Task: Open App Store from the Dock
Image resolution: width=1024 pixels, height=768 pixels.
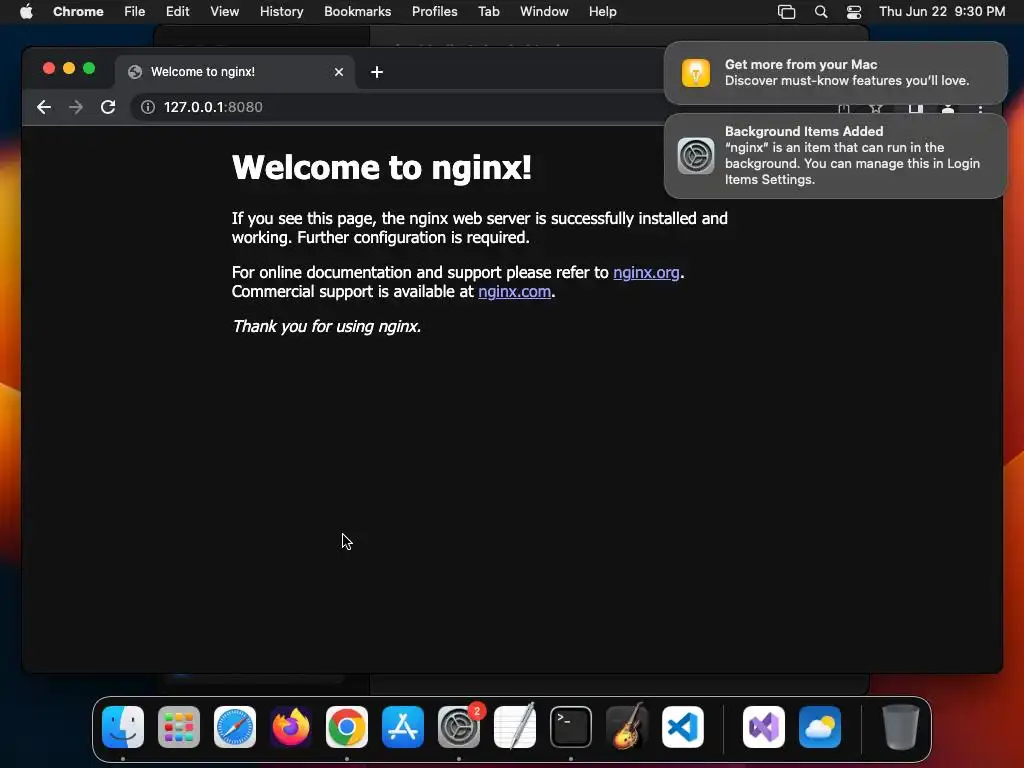Action: tap(403, 727)
